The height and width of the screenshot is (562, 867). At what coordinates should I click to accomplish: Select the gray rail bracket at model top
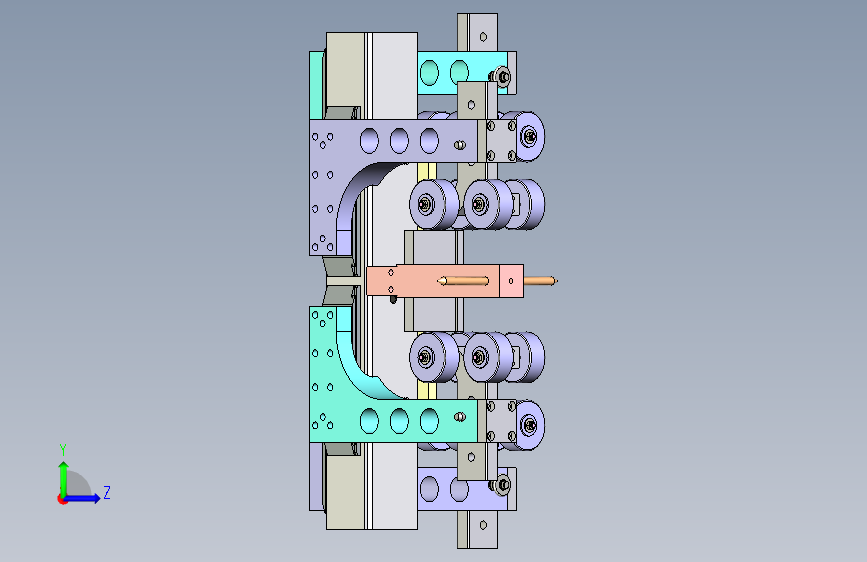[x=477, y=32]
